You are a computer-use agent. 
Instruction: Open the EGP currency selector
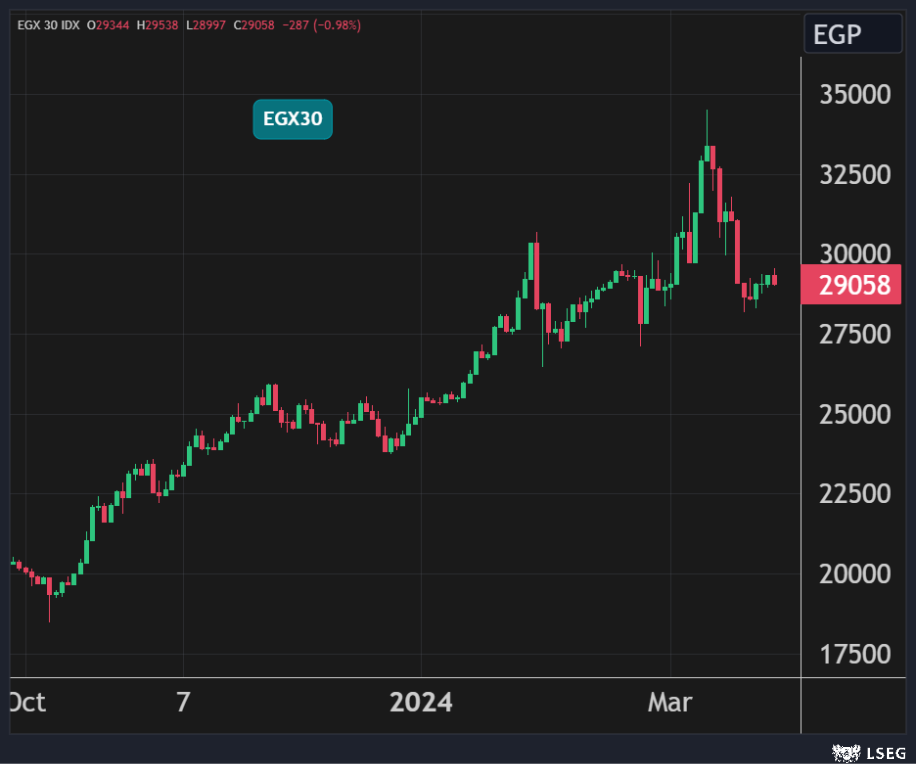coord(852,35)
